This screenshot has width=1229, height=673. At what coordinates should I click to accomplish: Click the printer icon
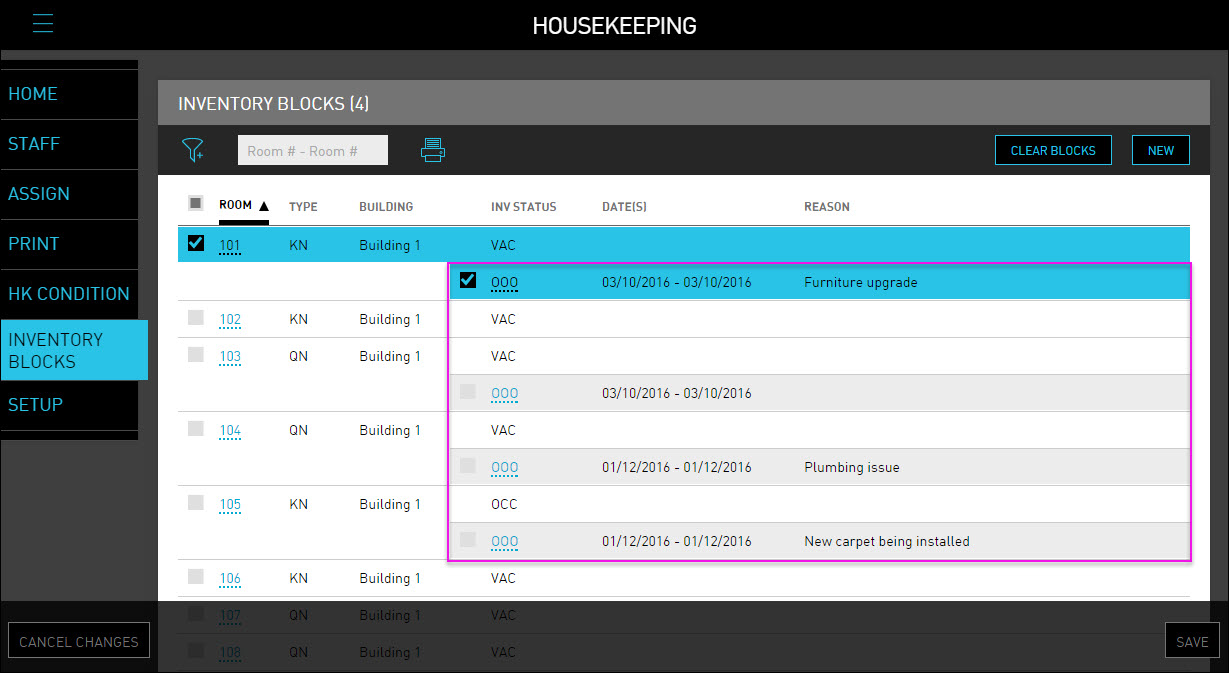tap(433, 151)
